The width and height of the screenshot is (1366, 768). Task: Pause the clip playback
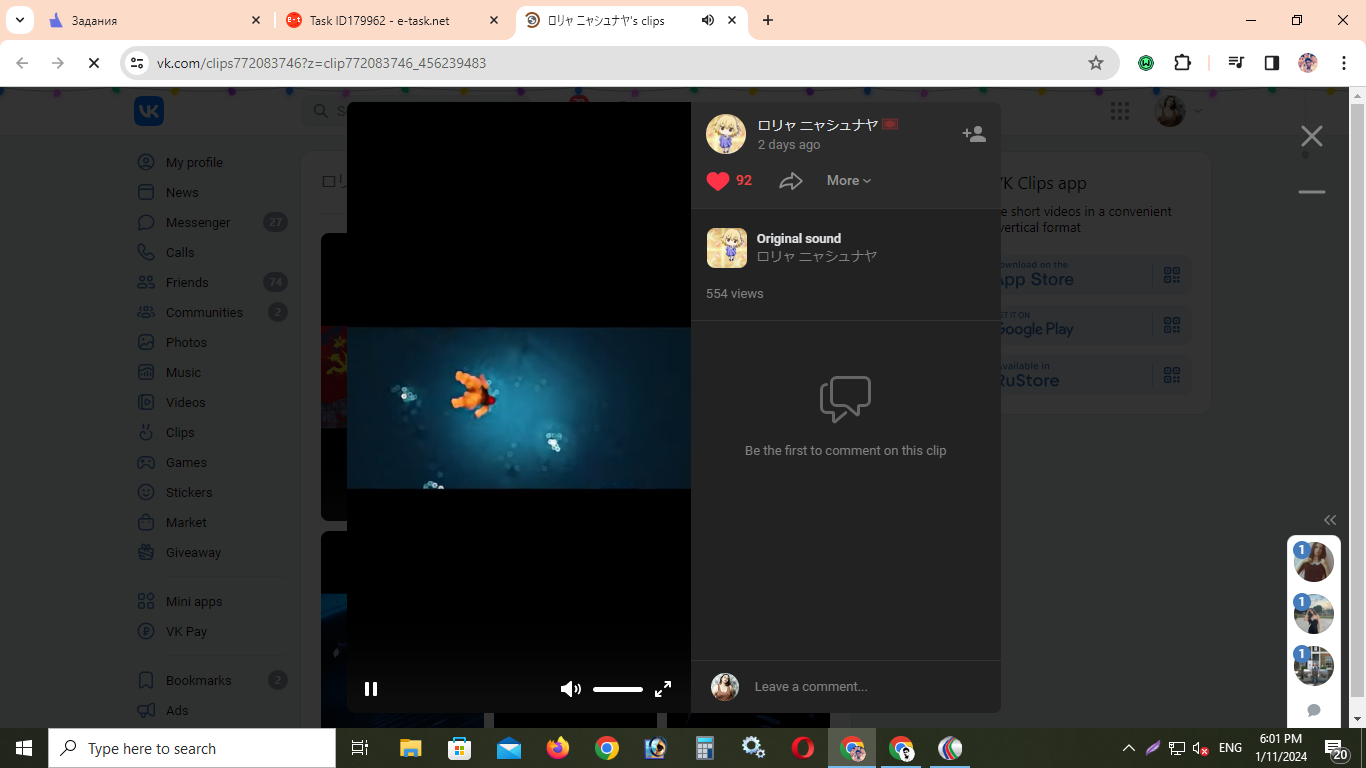point(371,689)
